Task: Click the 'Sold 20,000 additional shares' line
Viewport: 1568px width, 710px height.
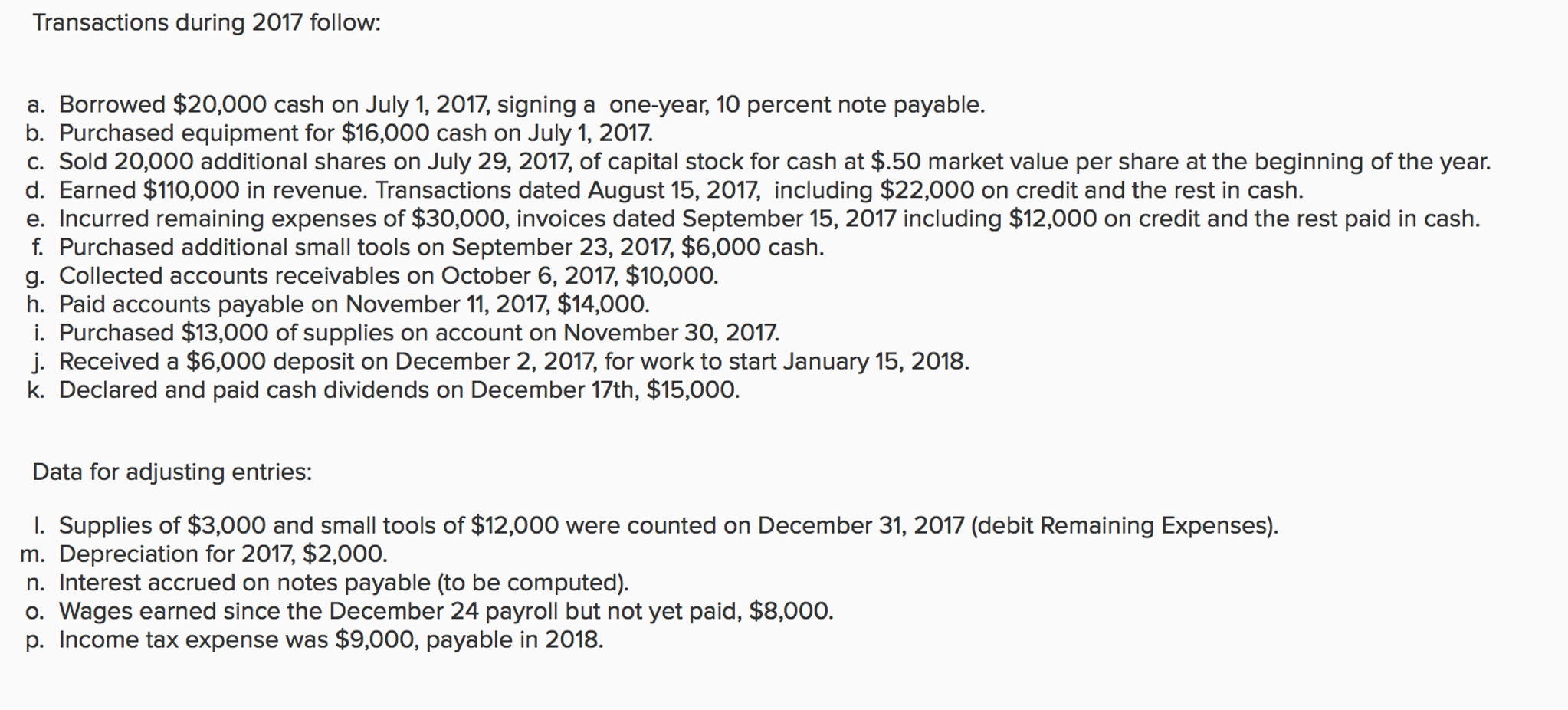Action: point(759,162)
